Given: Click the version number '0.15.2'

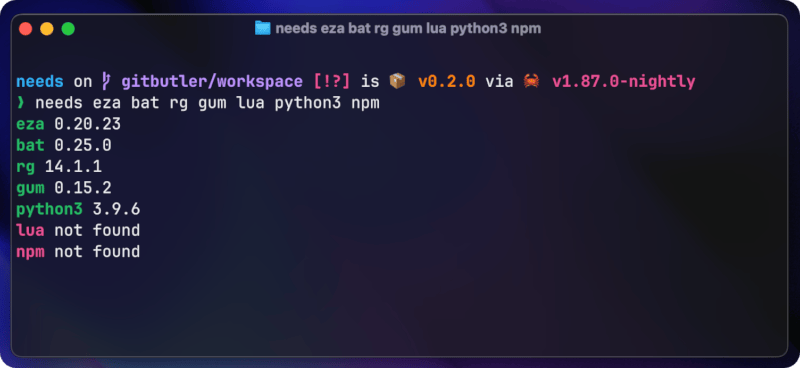Looking at the screenshot, I should 83,188.
